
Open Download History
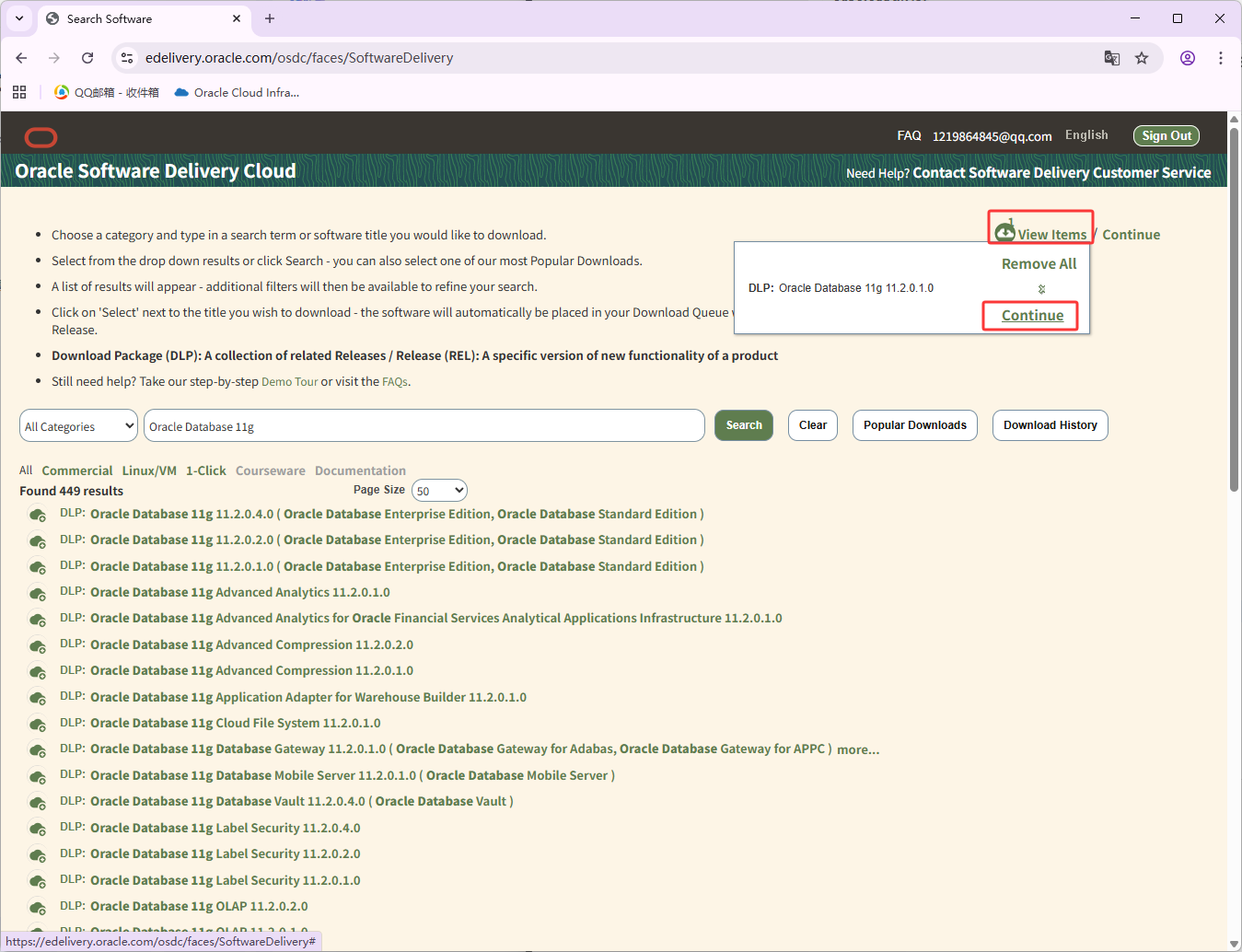pos(1050,425)
